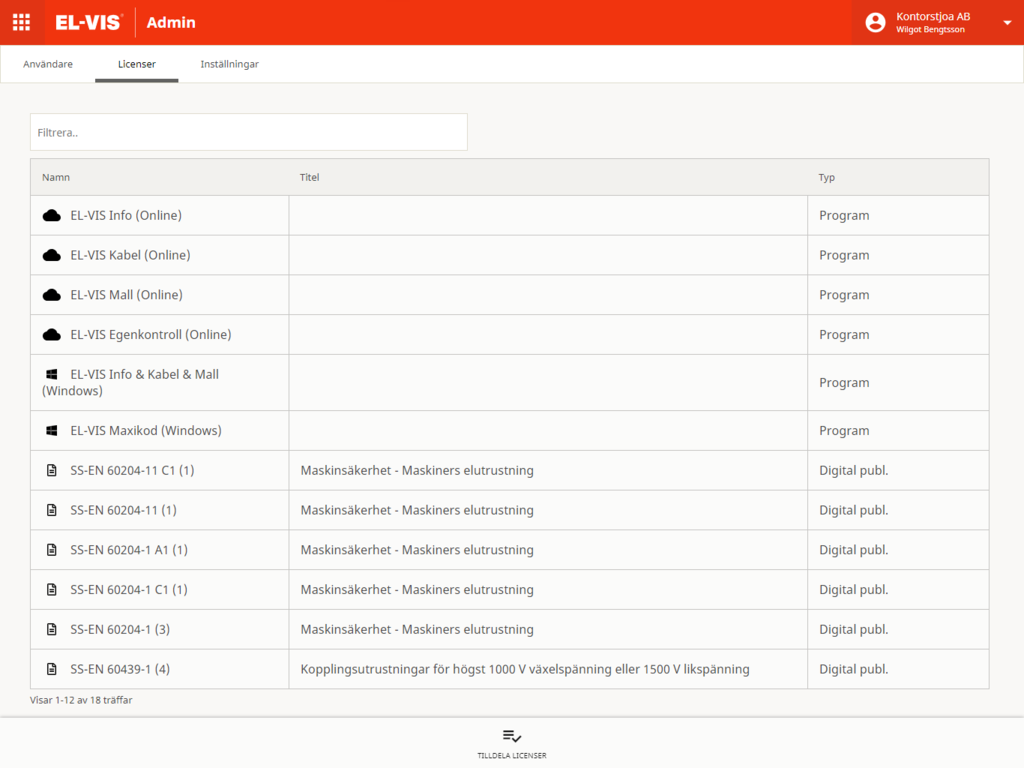Select the EL-VIS Info (Online) license name

point(126,216)
